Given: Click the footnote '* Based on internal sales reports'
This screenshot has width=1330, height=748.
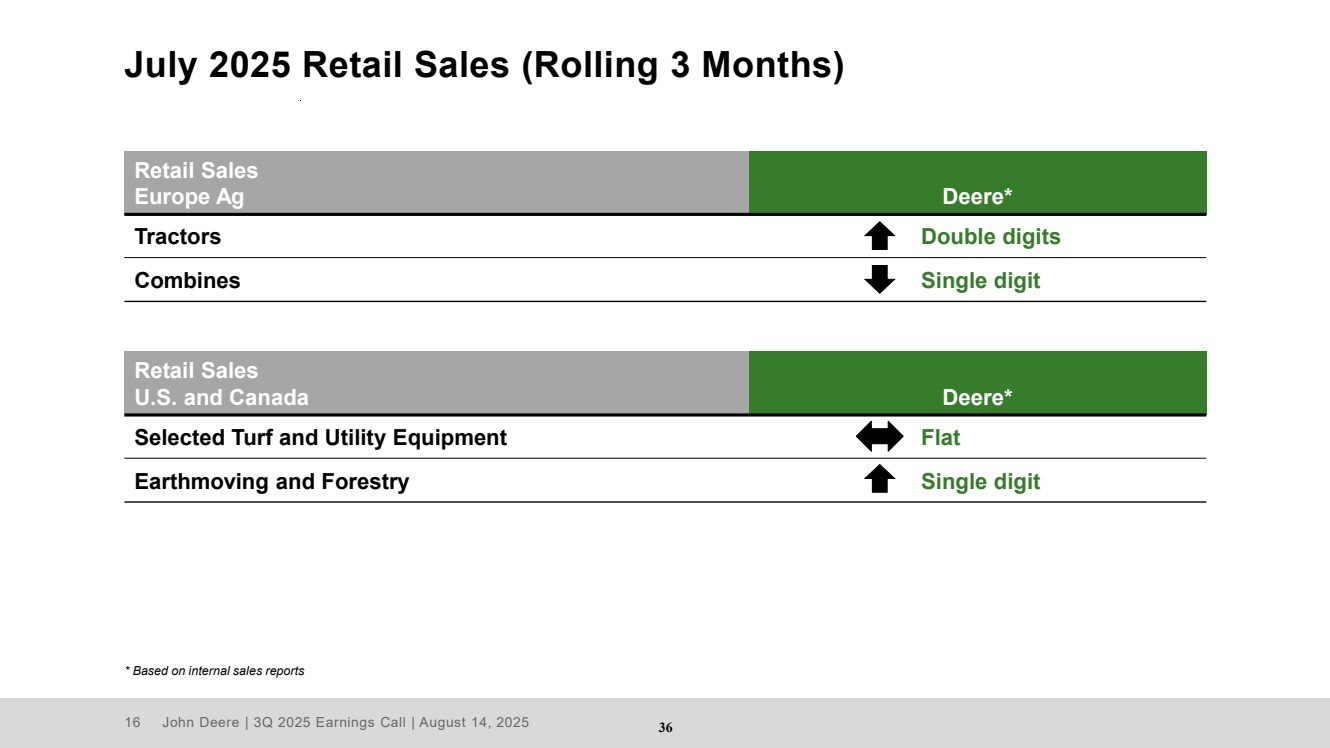Looking at the screenshot, I should tap(214, 671).
